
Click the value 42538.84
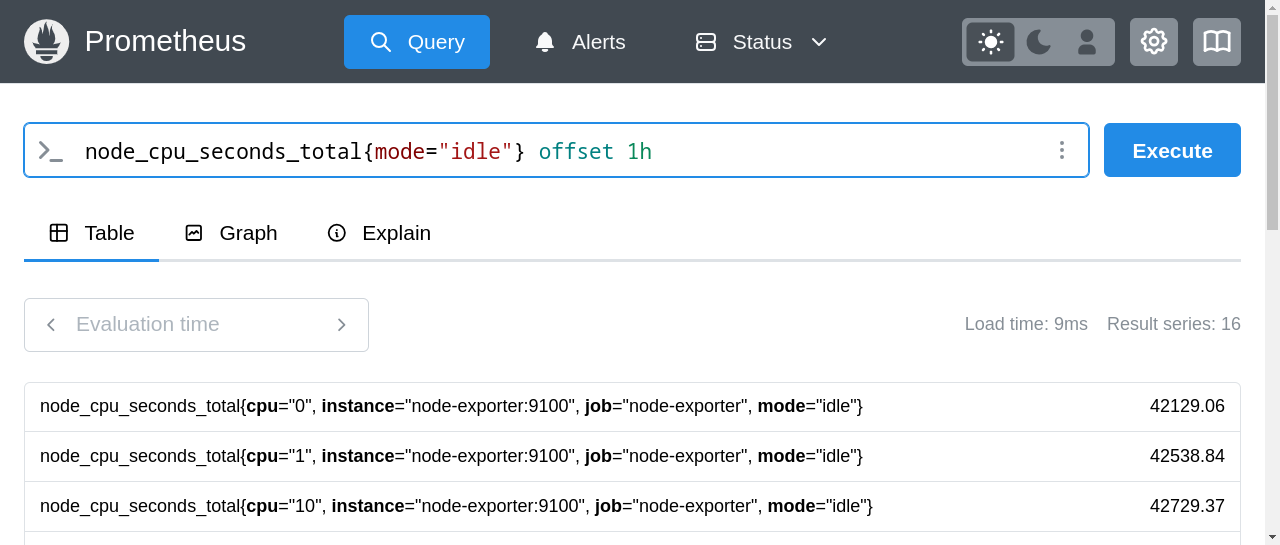1187,456
